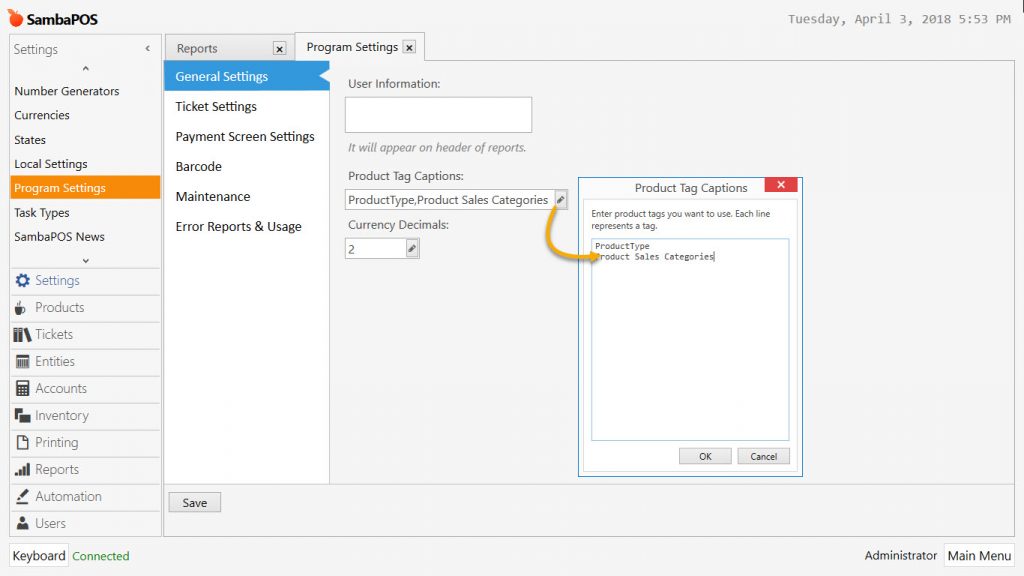
Task: Collapse the Settings side panel
Action: tap(148, 48)
